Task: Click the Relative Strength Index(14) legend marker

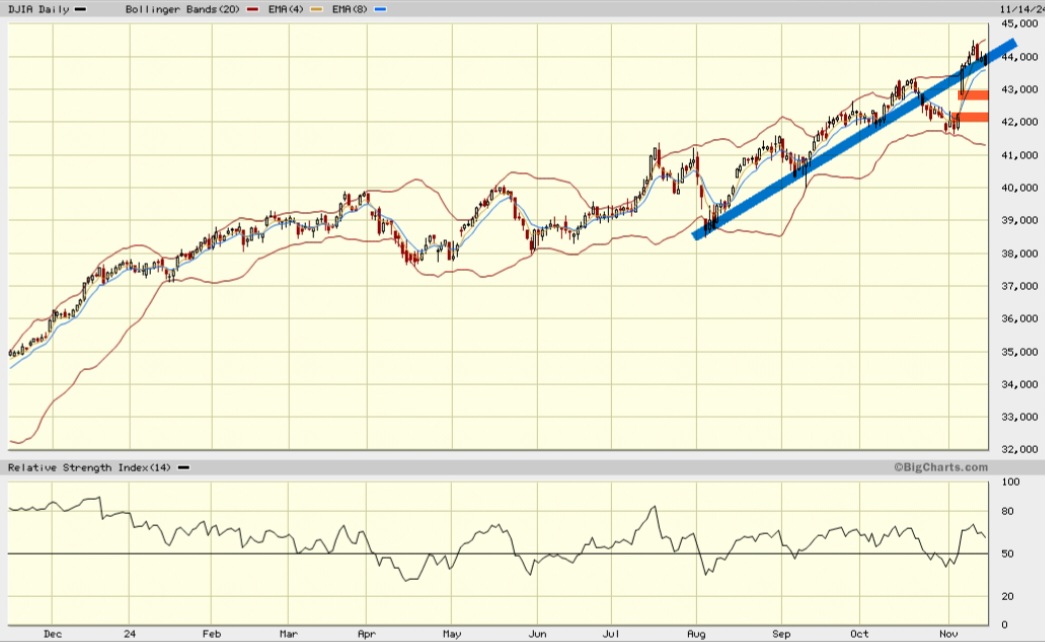Action: point(182,467)
